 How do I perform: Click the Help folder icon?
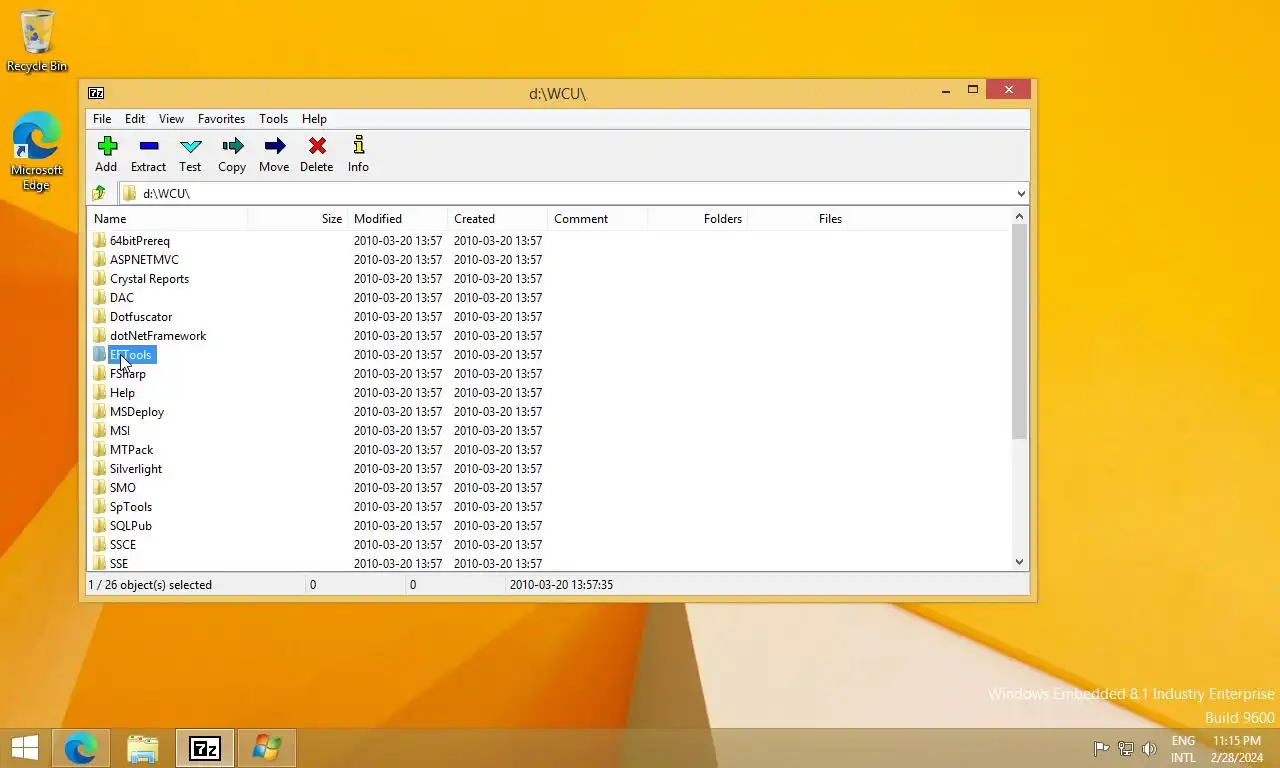pos(99,393)
